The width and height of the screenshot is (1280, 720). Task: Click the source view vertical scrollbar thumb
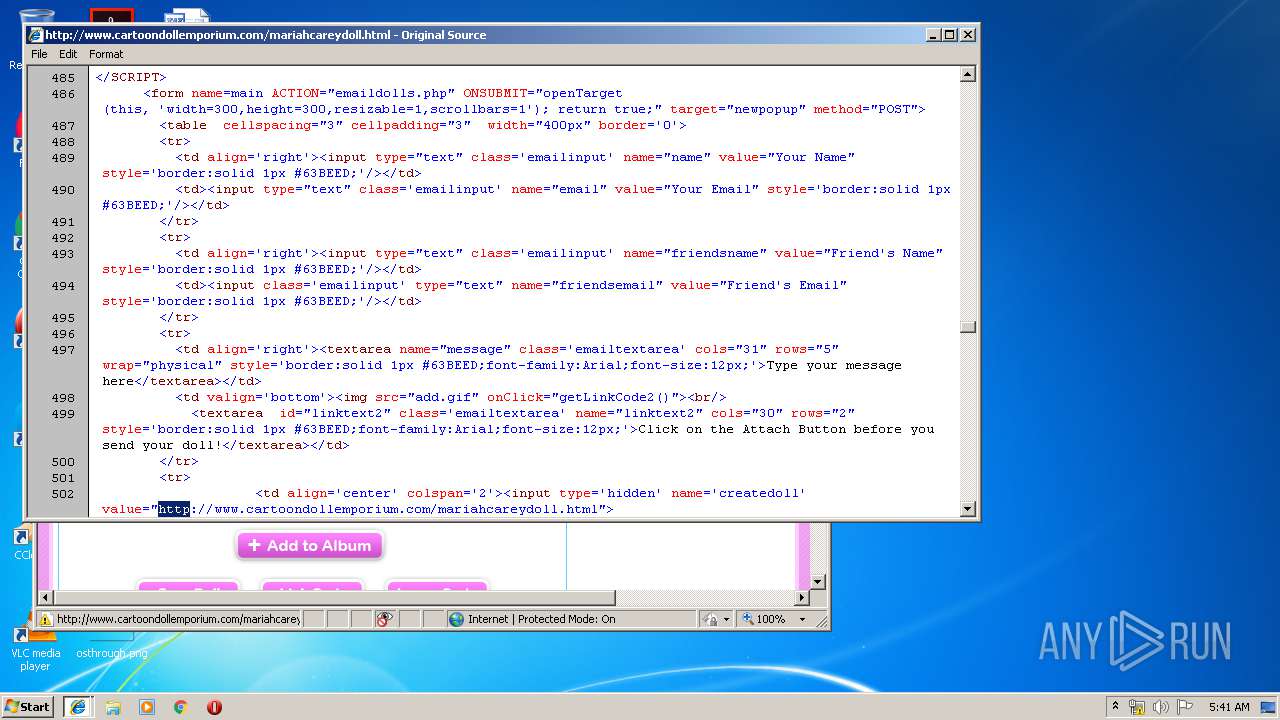pos(967,327)
